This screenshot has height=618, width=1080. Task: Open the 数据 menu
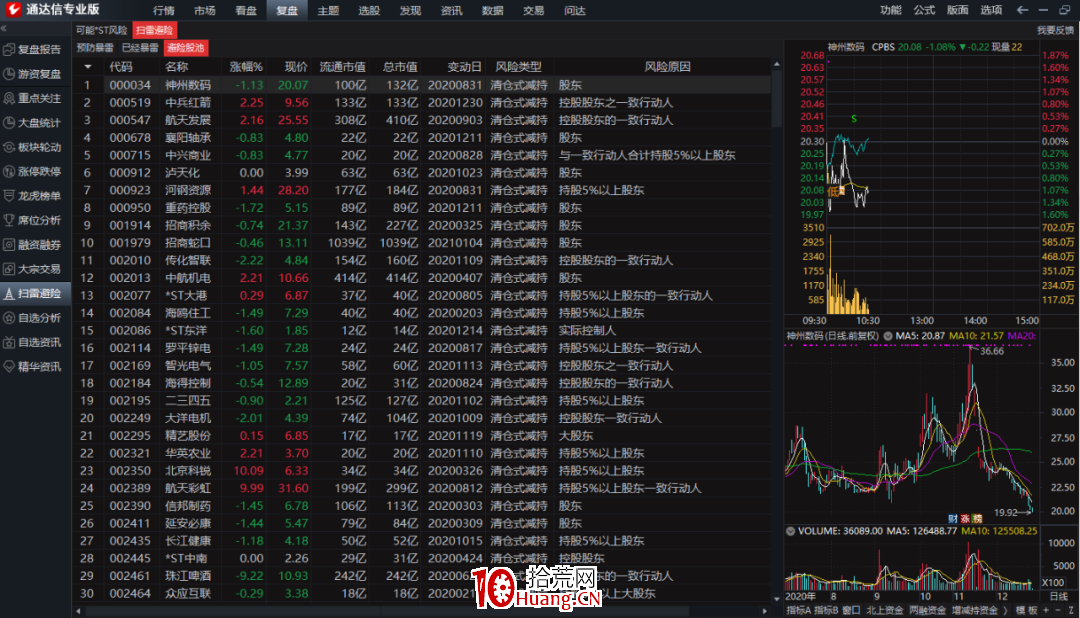(492, 10)
